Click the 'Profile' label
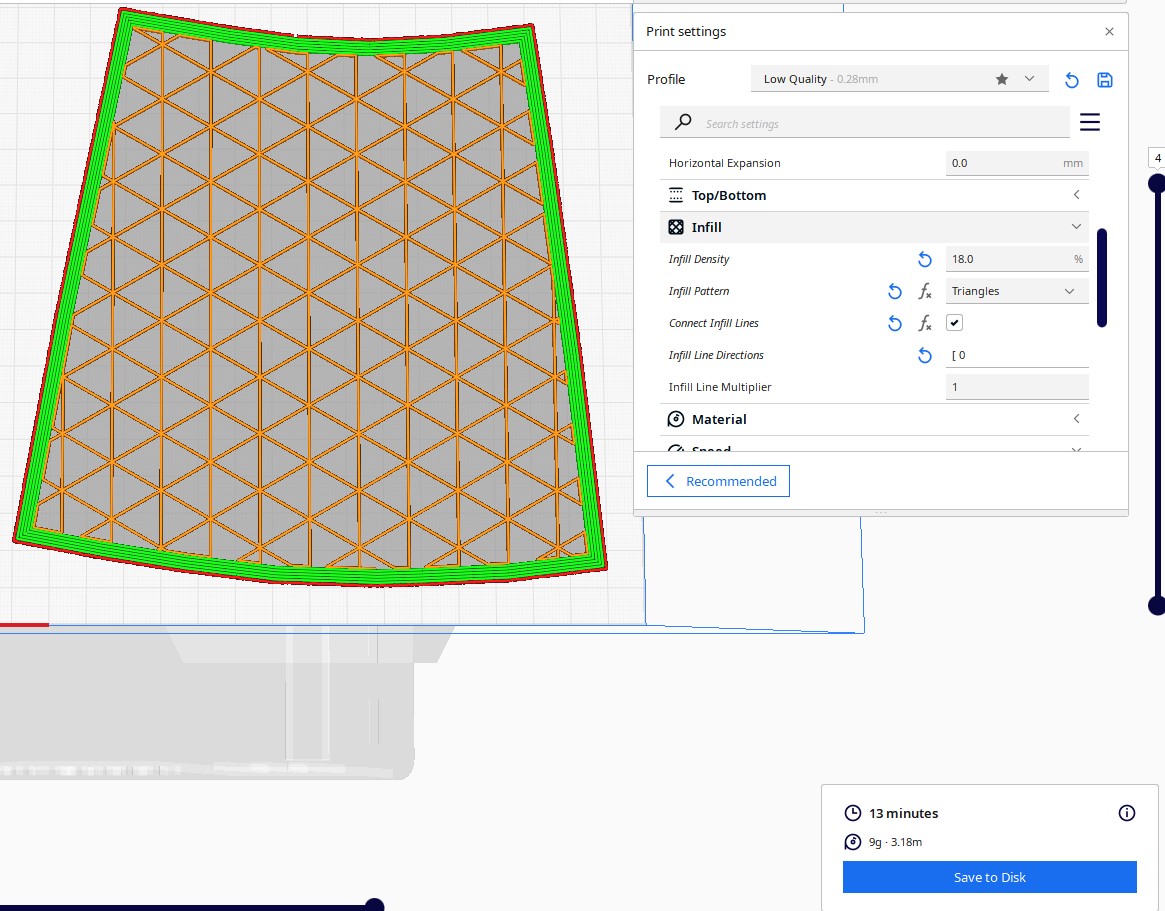Screen dimensions: 1165x911 (666, 80)
